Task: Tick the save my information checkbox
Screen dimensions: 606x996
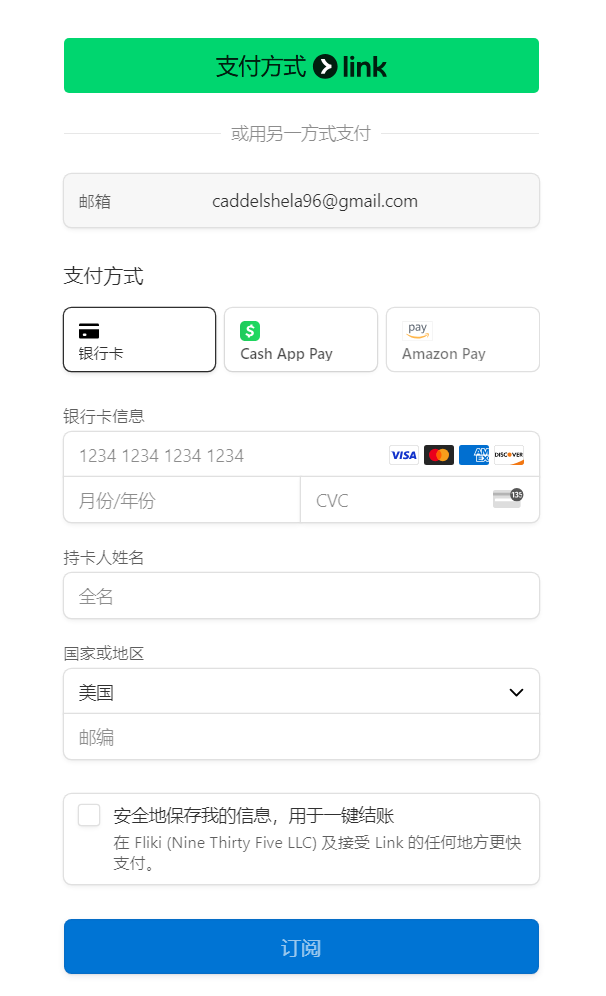Action: click(89, 815)
